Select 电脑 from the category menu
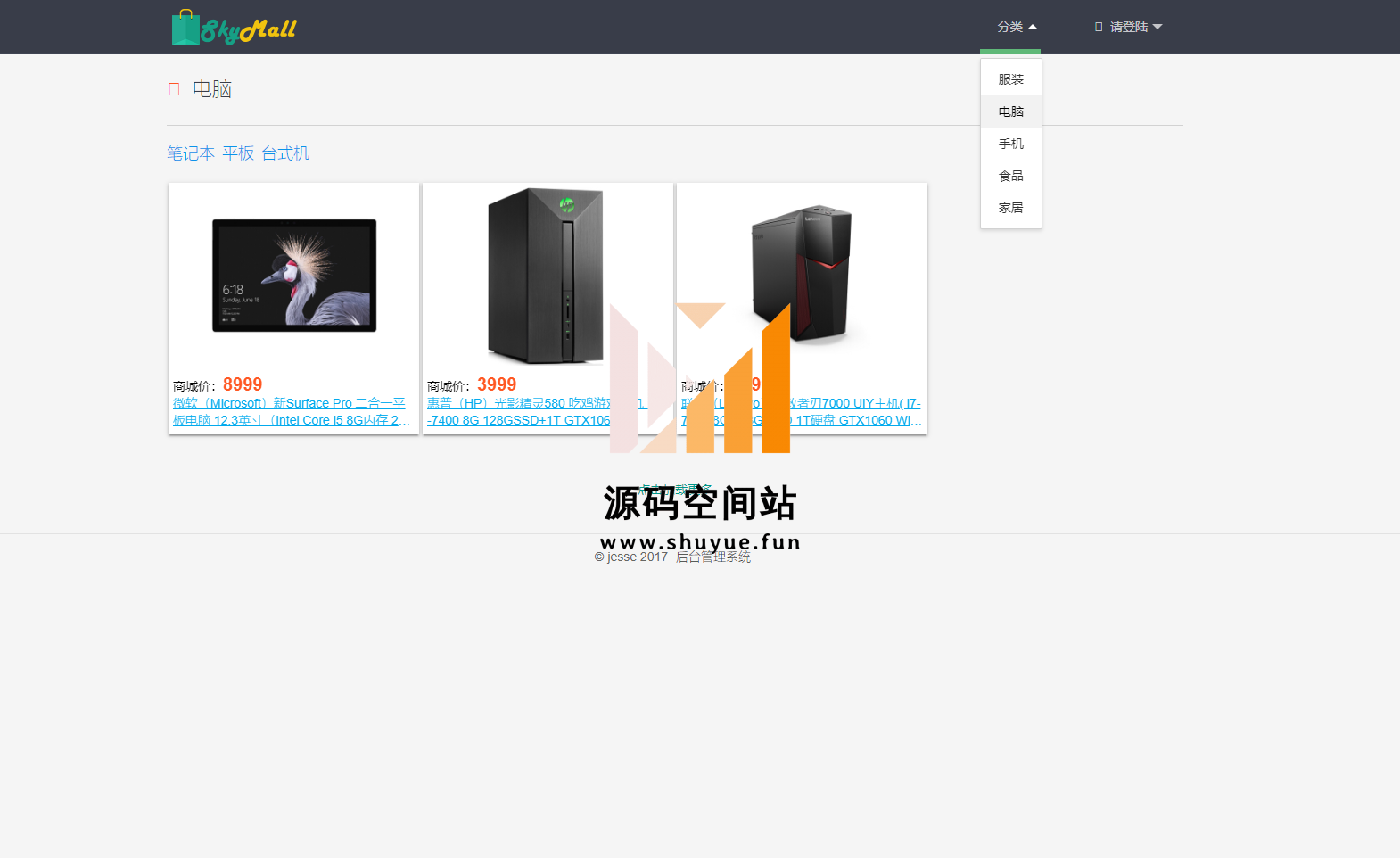Screen dimensions: 1400x858 pos(1011,111)
